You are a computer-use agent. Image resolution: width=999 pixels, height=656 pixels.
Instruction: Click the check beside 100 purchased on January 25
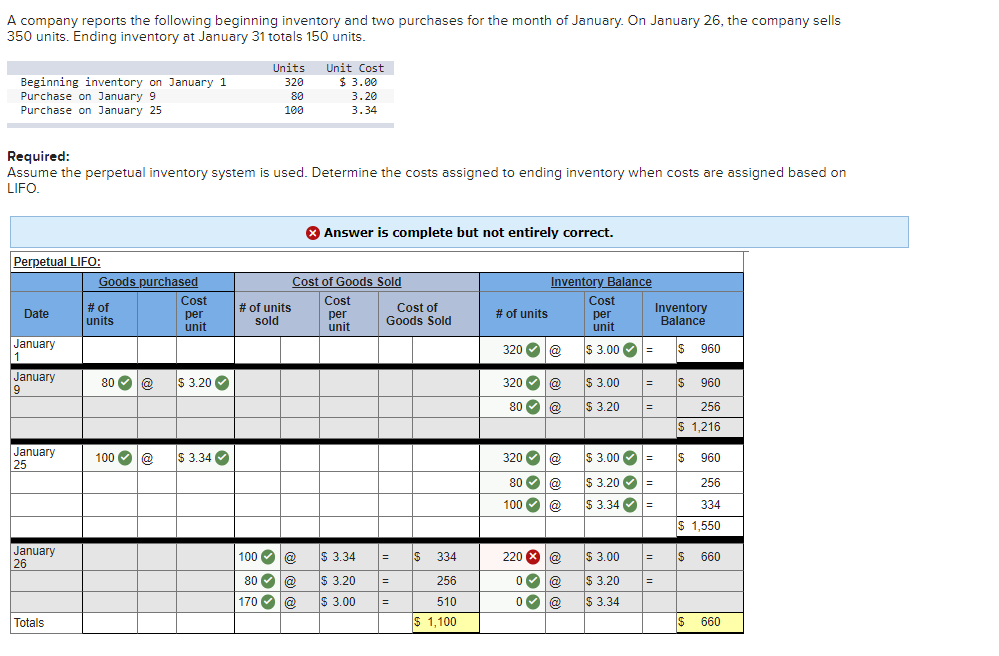pos(125,458)
